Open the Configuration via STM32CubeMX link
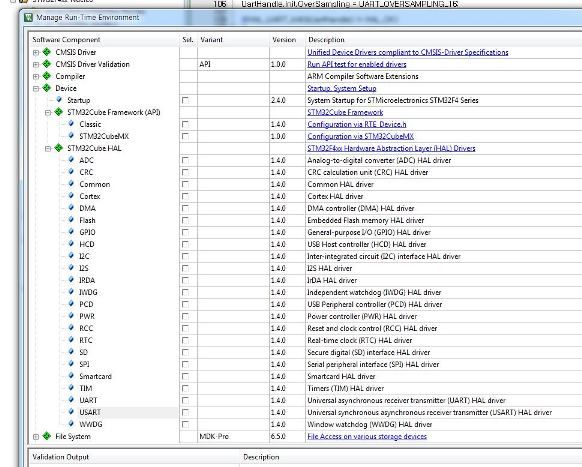The height and width of the screenshot is (467, 582). [360, 136]
